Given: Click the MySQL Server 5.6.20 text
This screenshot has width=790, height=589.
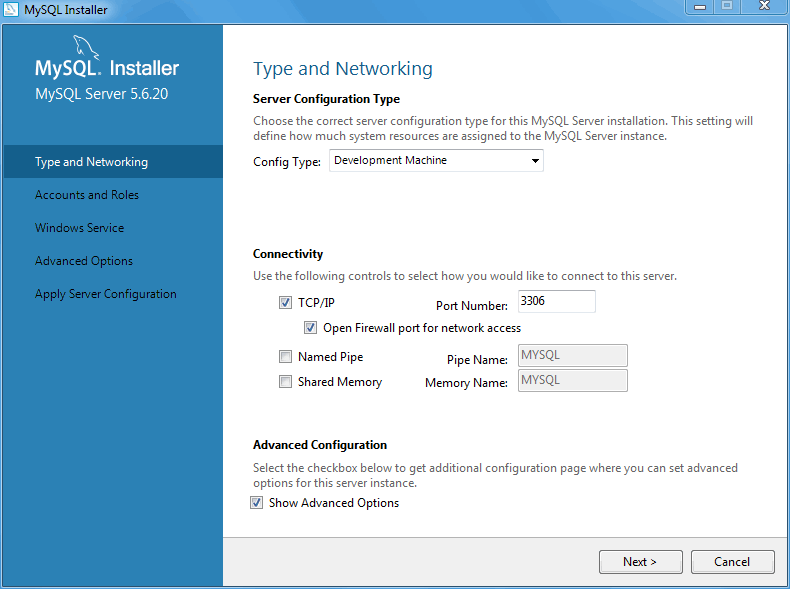Looking at the screenshot, I should [x=101, y=94].
